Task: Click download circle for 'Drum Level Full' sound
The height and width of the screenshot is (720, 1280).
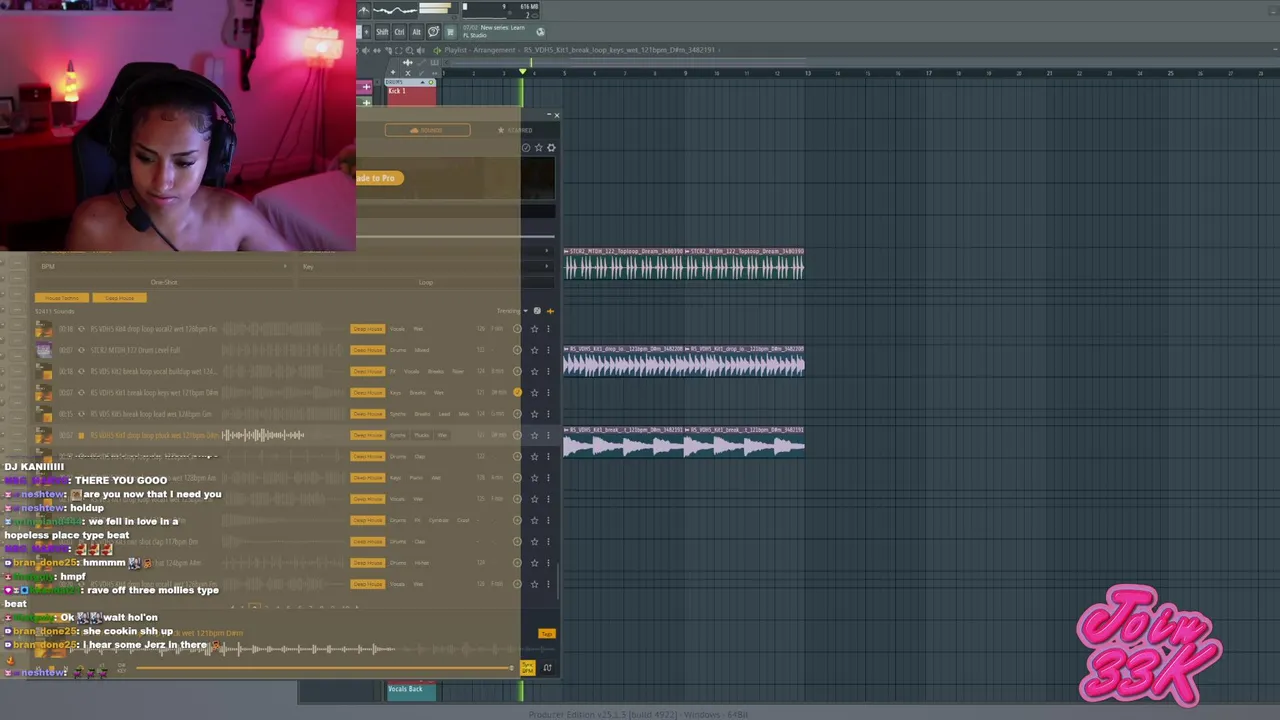Action: click(x=517, y=350)
